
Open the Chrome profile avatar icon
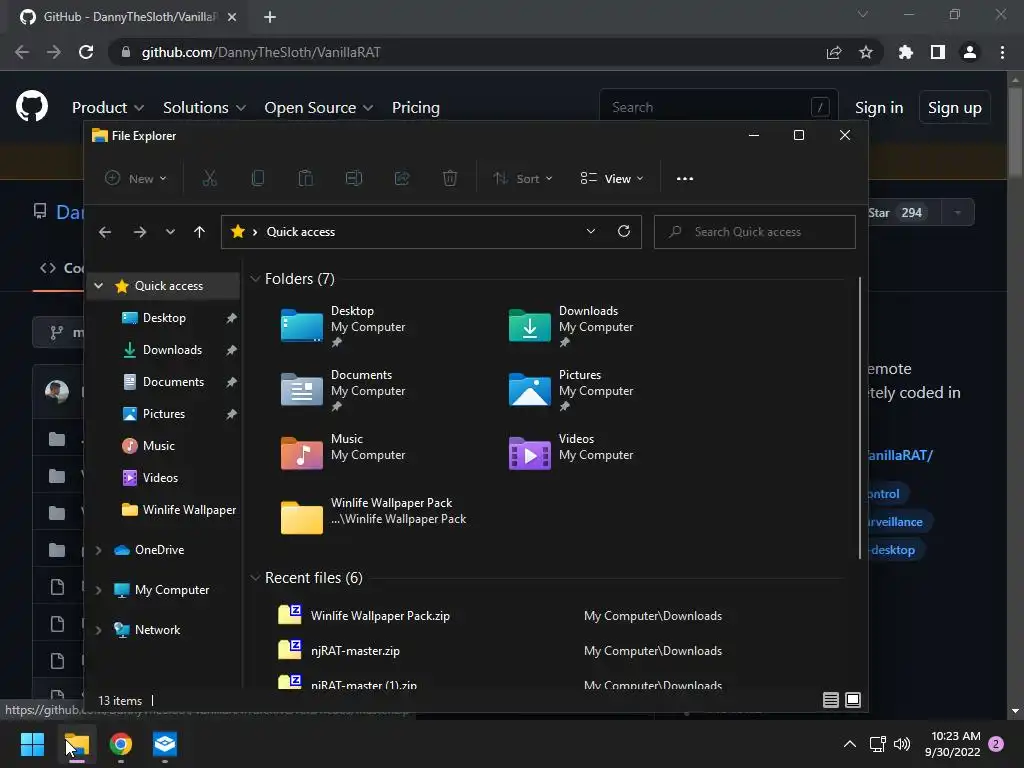(970, 52)
